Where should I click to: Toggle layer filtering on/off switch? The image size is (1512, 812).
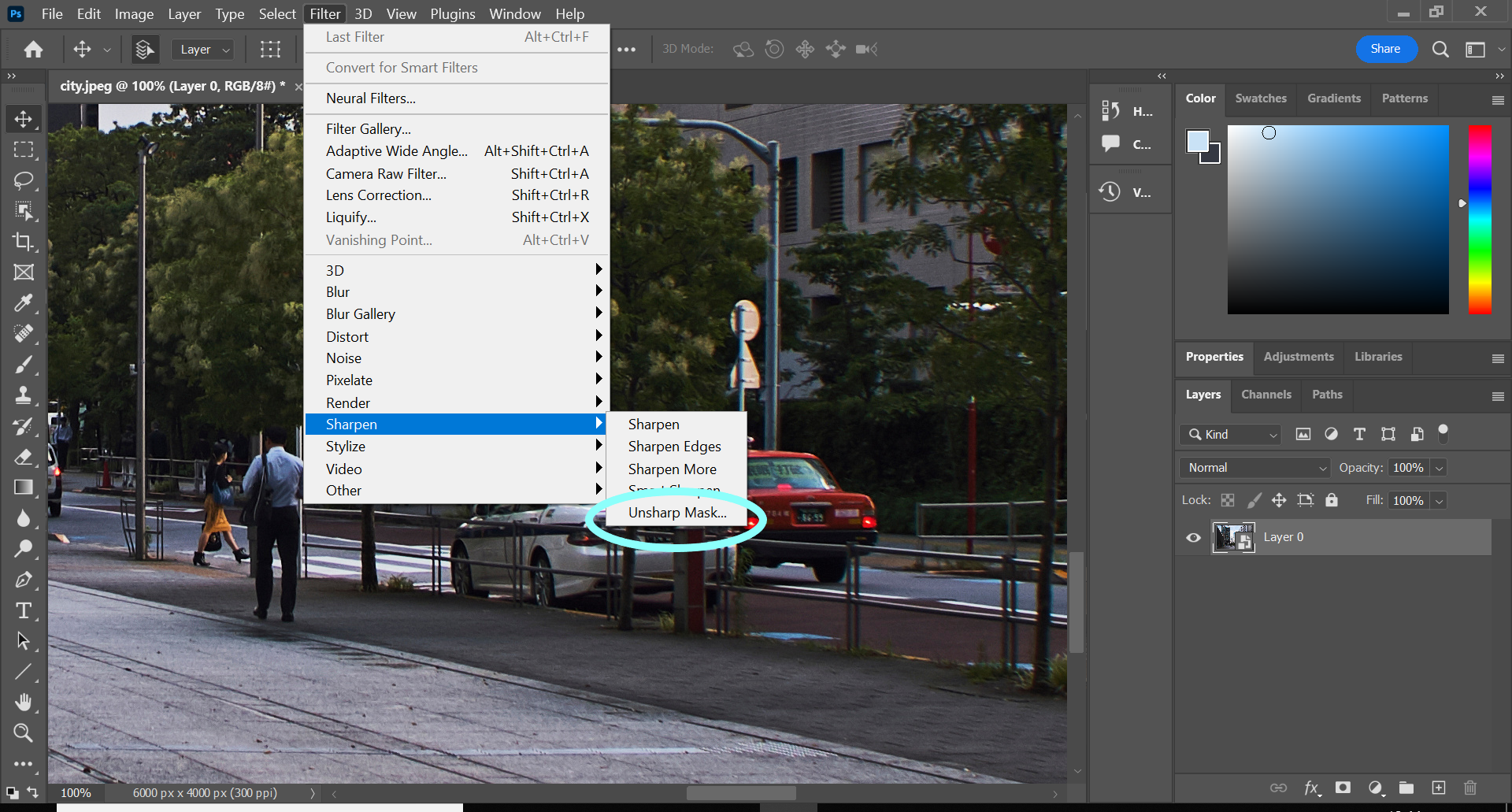1443,432
